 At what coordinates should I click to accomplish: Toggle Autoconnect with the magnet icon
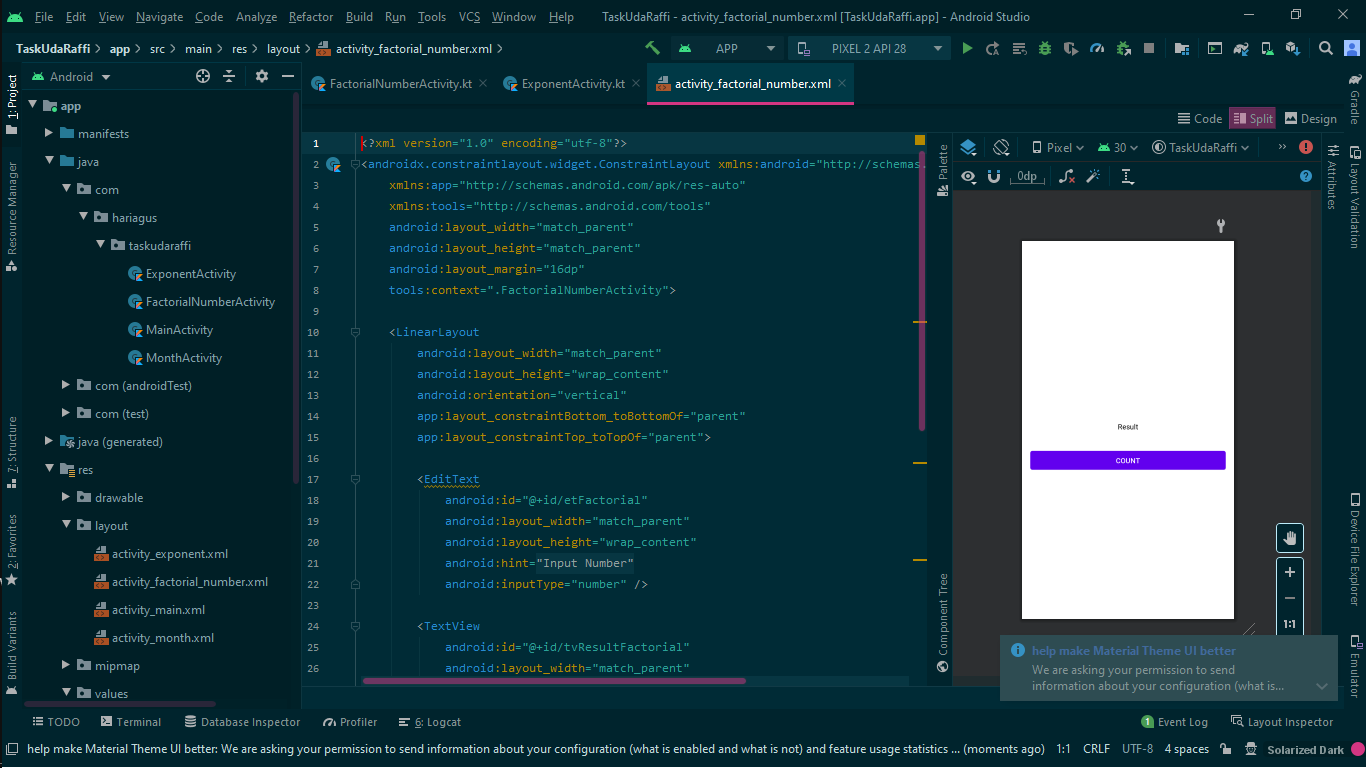pyautogui.click(x=993, y=176)
